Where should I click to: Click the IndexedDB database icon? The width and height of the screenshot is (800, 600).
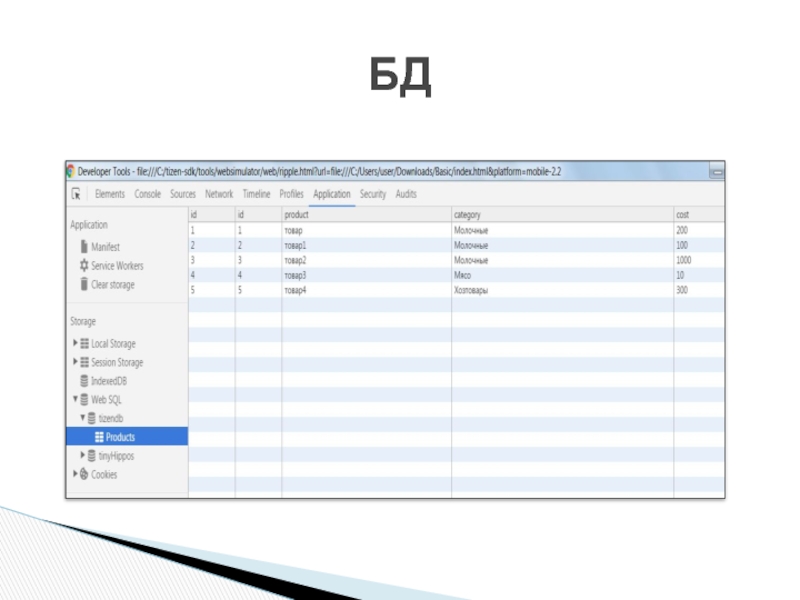pos(85,381)
